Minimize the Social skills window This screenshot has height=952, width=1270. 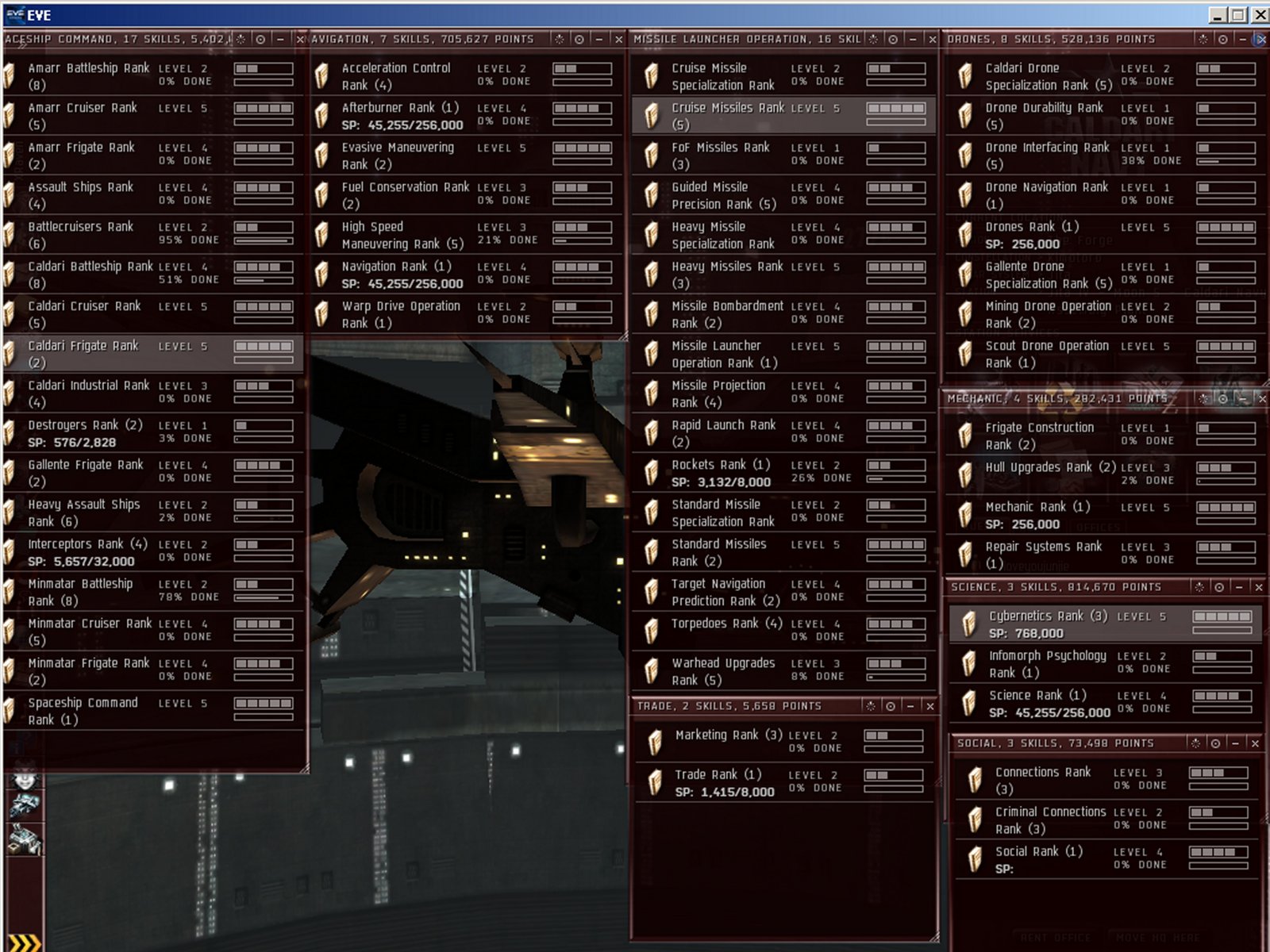(1235, 743)
